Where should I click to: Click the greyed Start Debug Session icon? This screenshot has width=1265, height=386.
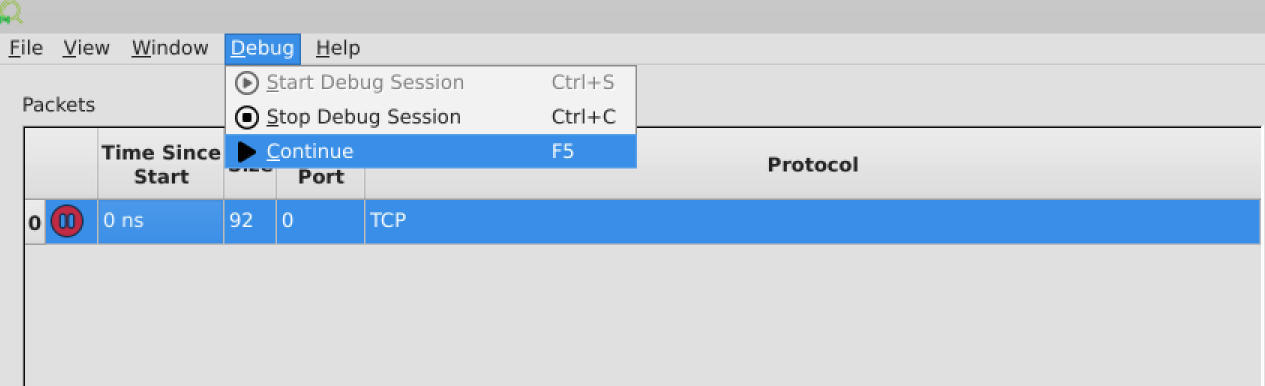247,83
